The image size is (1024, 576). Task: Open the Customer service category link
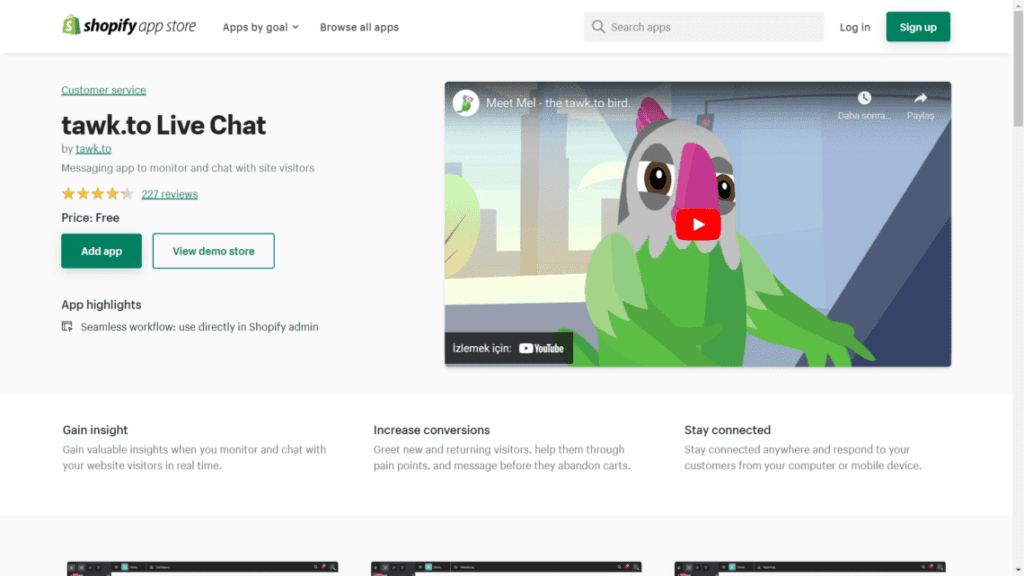(104, 90)
